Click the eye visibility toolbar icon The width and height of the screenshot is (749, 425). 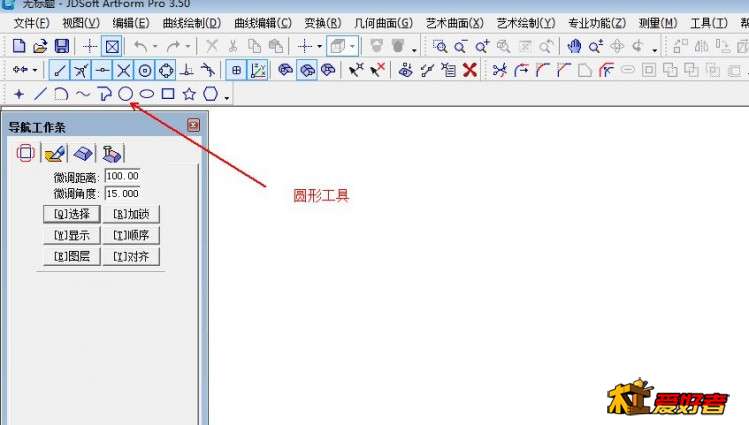(x=406, y=70)
